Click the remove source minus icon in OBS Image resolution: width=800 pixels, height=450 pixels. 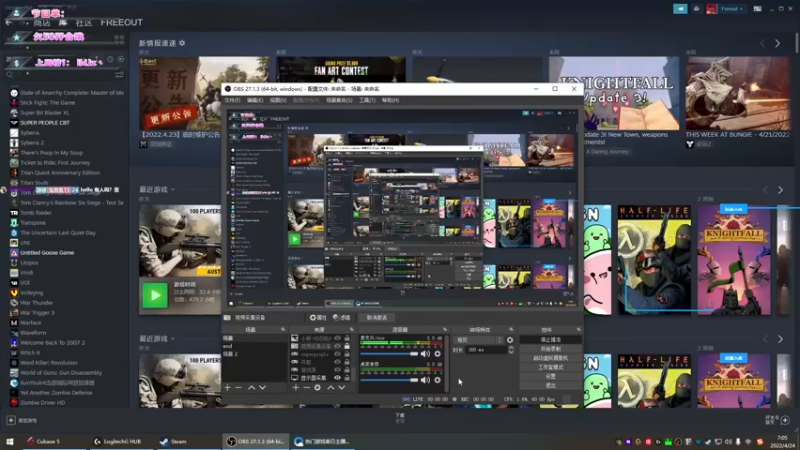(x=307, y=388)
